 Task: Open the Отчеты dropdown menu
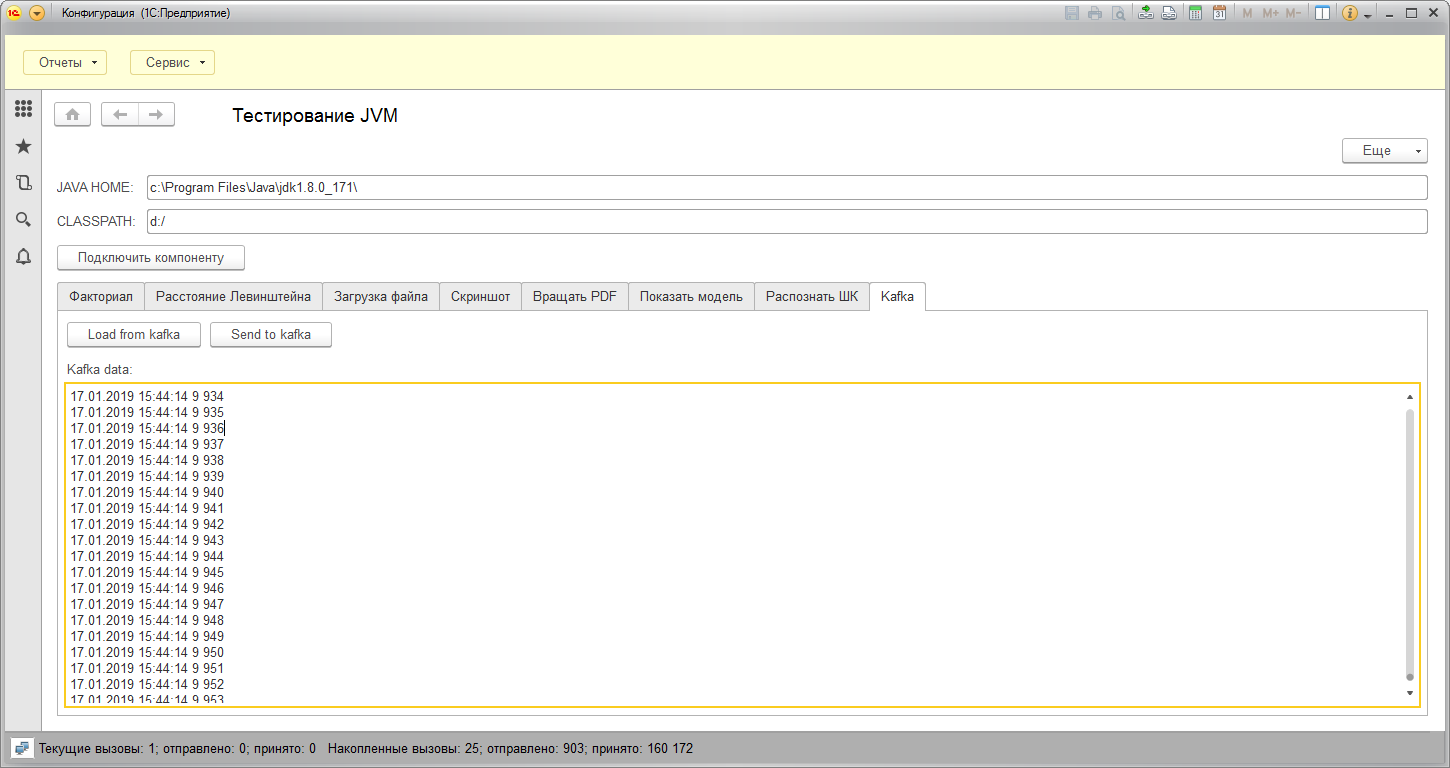(x=65, y=62)
